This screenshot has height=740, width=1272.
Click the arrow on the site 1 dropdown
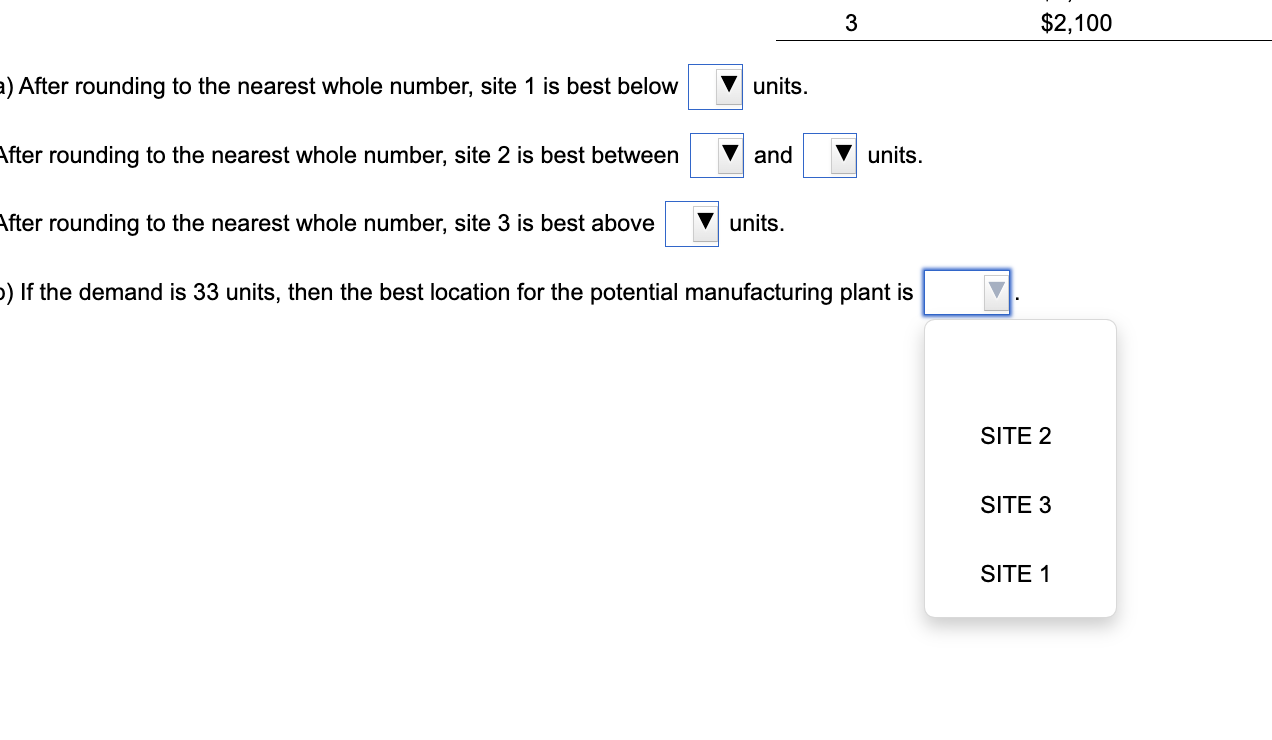coord(727,87)
